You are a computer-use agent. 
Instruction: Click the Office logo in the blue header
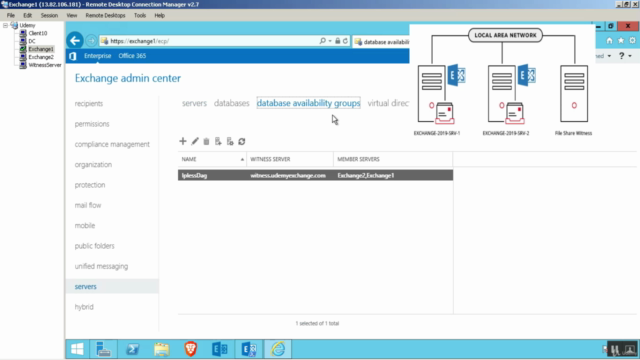(73, 56)
